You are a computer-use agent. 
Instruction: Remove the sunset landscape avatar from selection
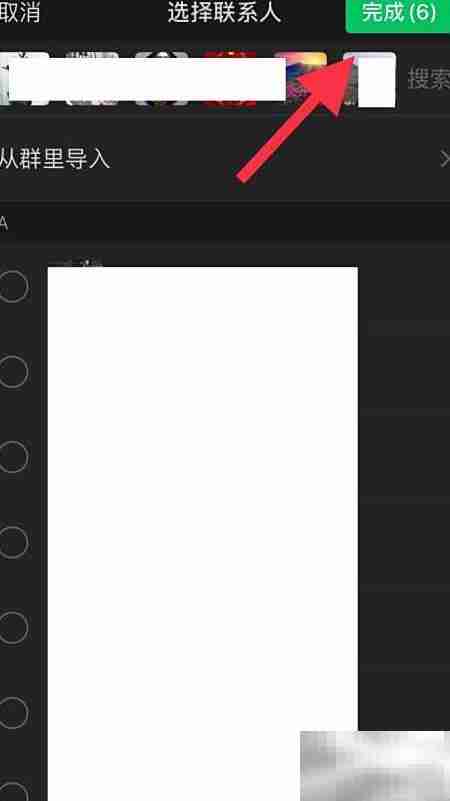coord(300,79)
